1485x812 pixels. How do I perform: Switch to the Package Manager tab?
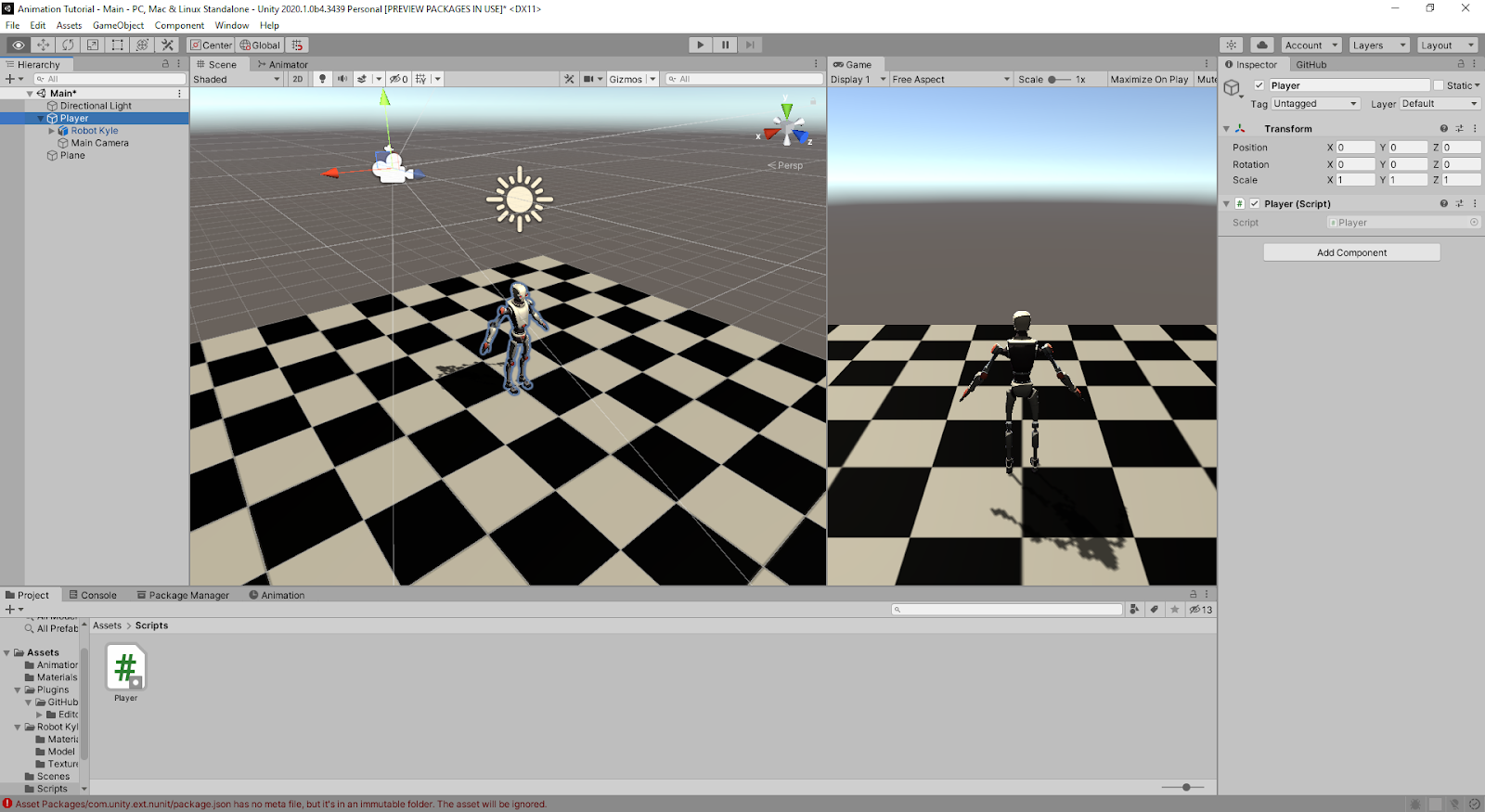click(183, 595)
